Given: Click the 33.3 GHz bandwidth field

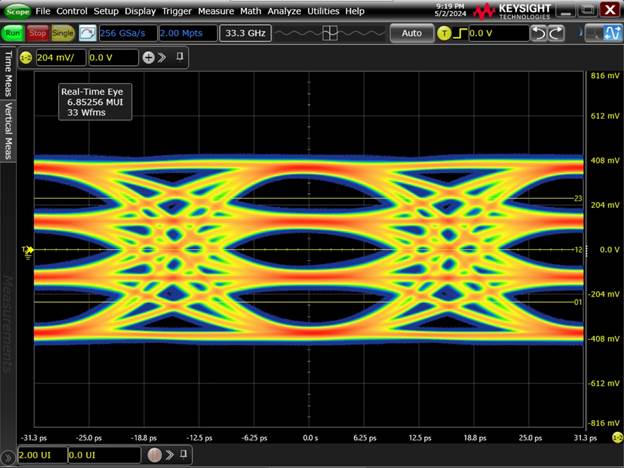Looking at the screenshot, I should click(245, 33).
